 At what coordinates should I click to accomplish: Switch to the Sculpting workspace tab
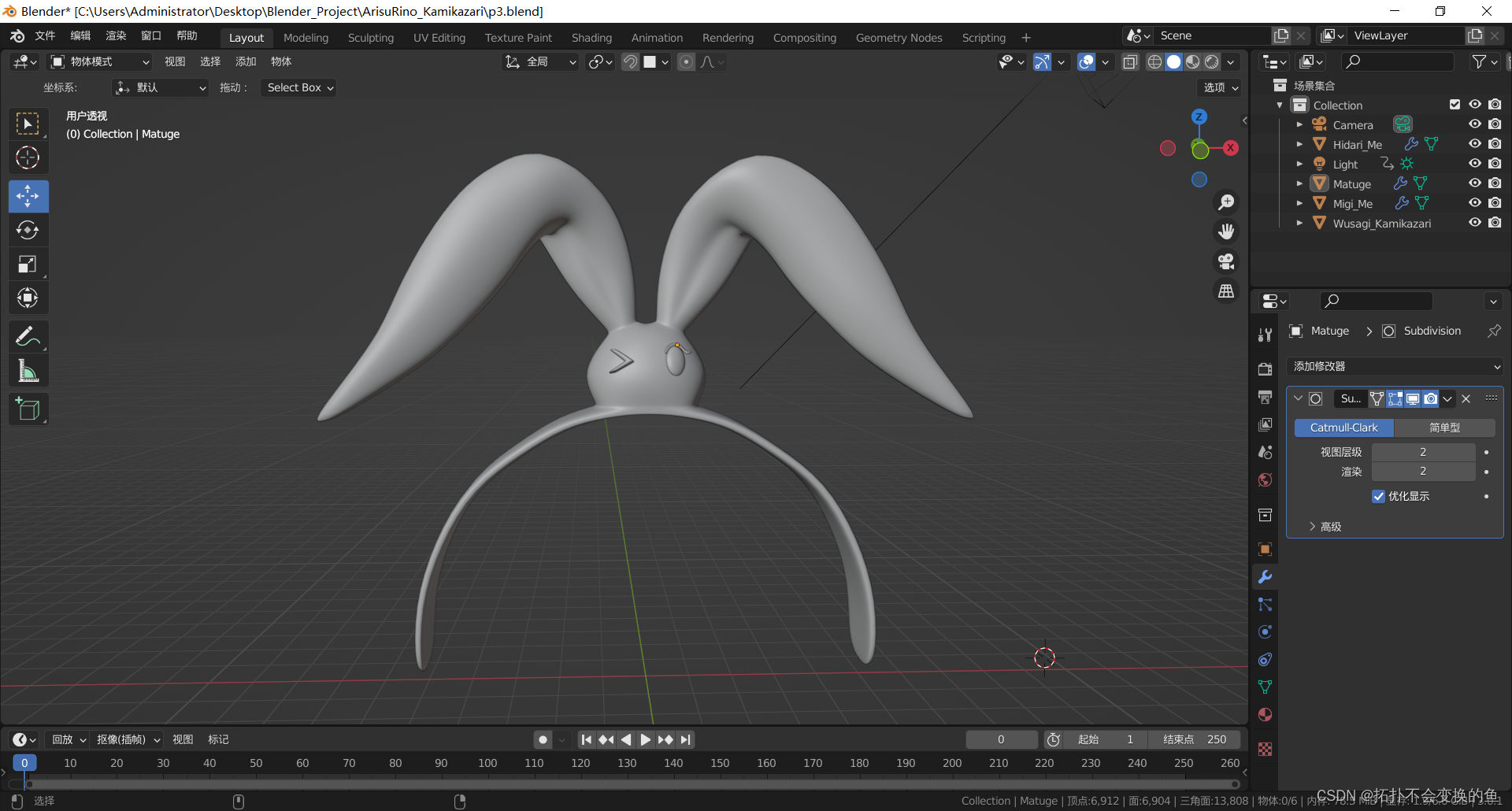[x=371, y=38]
